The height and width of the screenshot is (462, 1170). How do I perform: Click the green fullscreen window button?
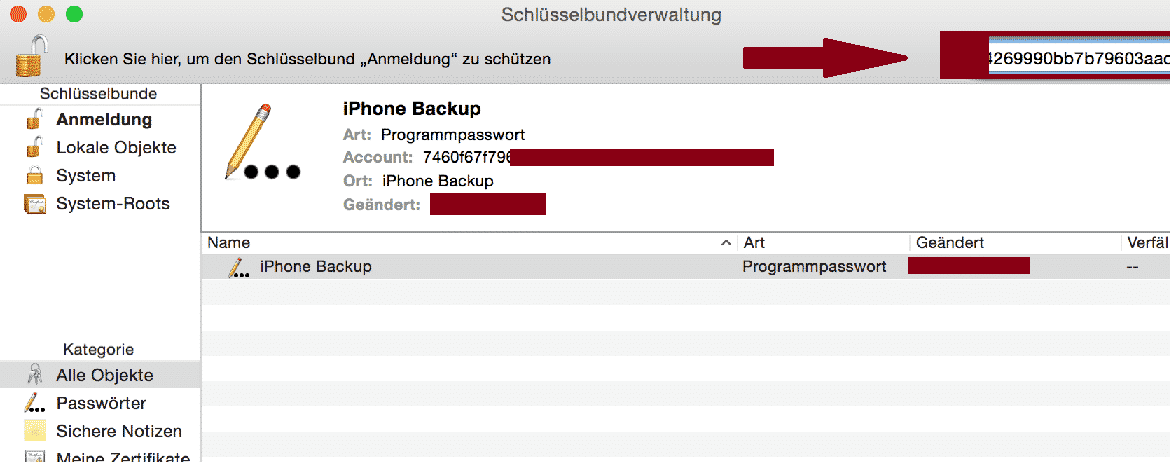click(74, 13)
